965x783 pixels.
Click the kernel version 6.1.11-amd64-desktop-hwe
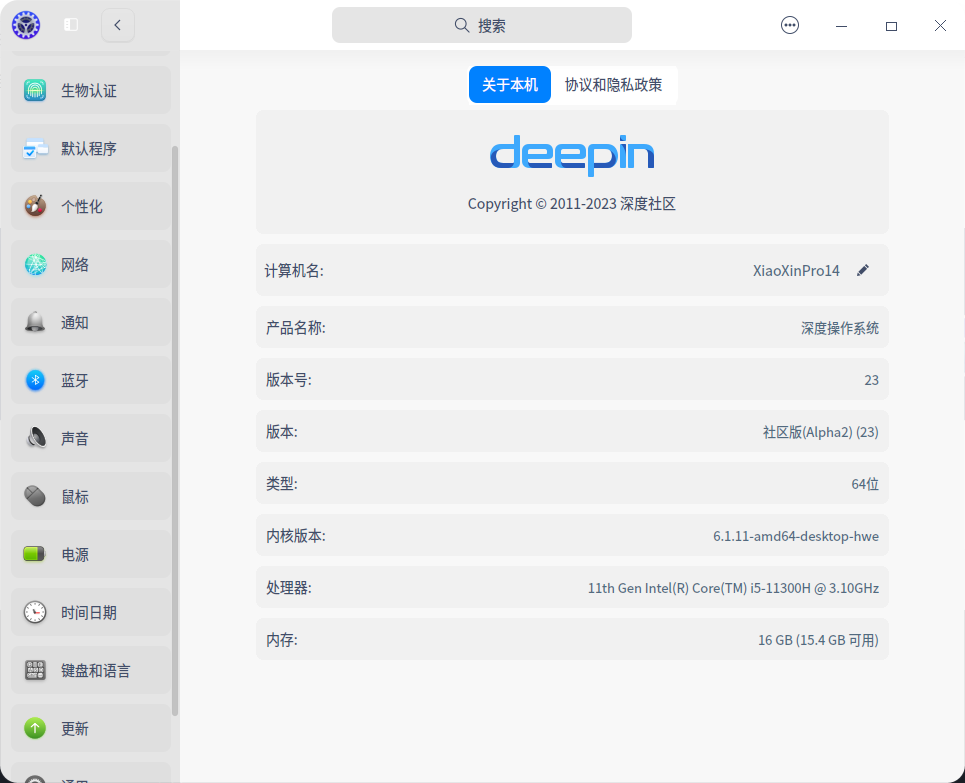pyautogui.click(x=796, y=536)
